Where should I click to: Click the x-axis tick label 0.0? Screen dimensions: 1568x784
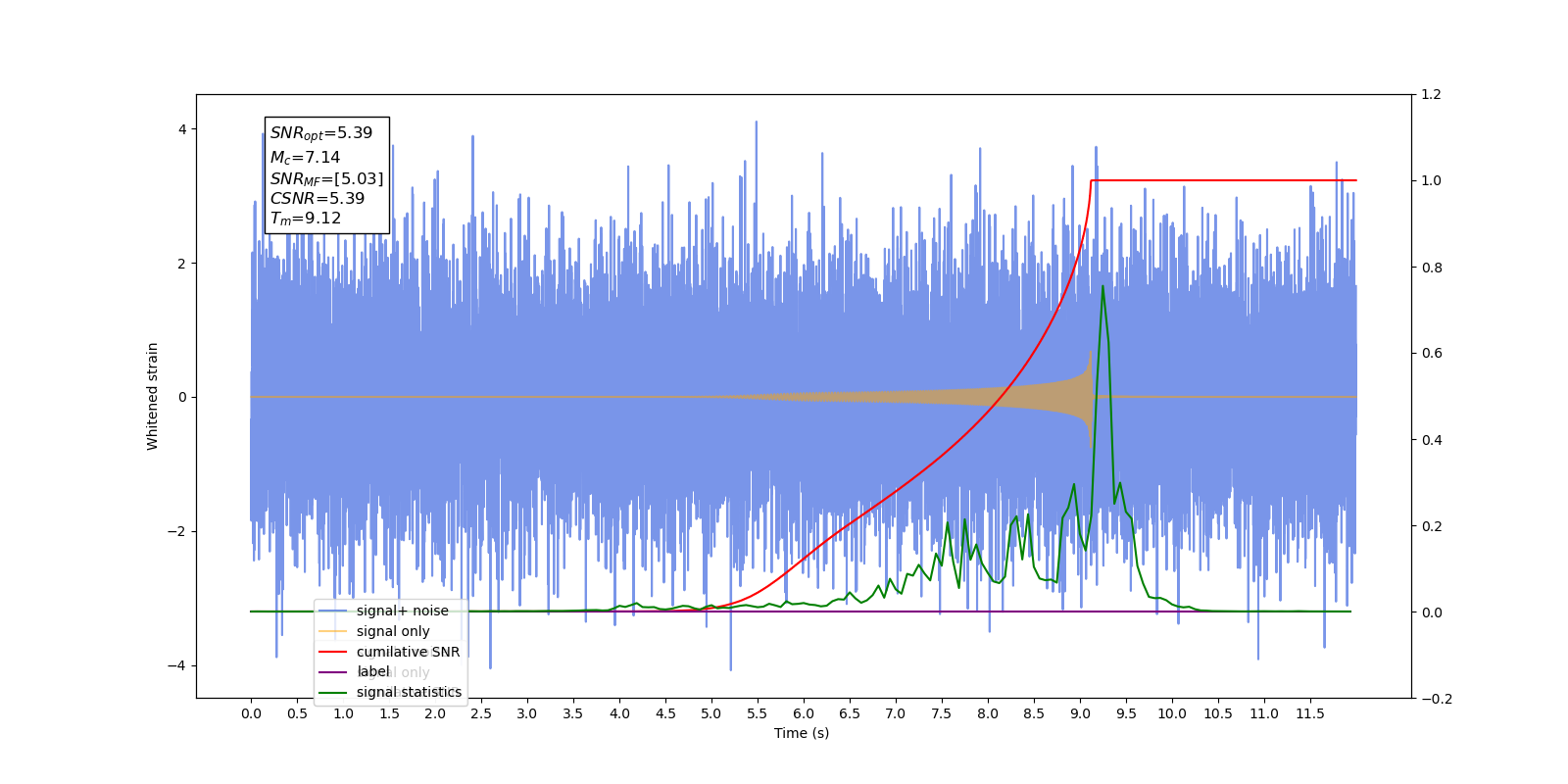pyautogui.click(x=251, y=713)
